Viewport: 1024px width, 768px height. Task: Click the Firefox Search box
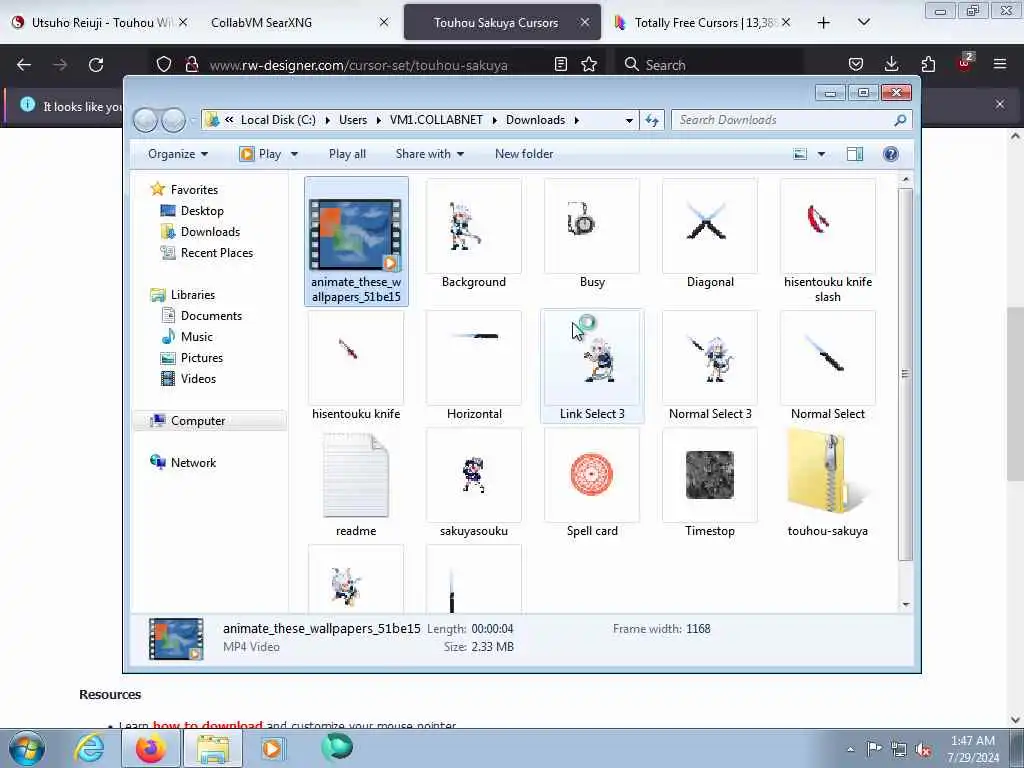(709, 65)
